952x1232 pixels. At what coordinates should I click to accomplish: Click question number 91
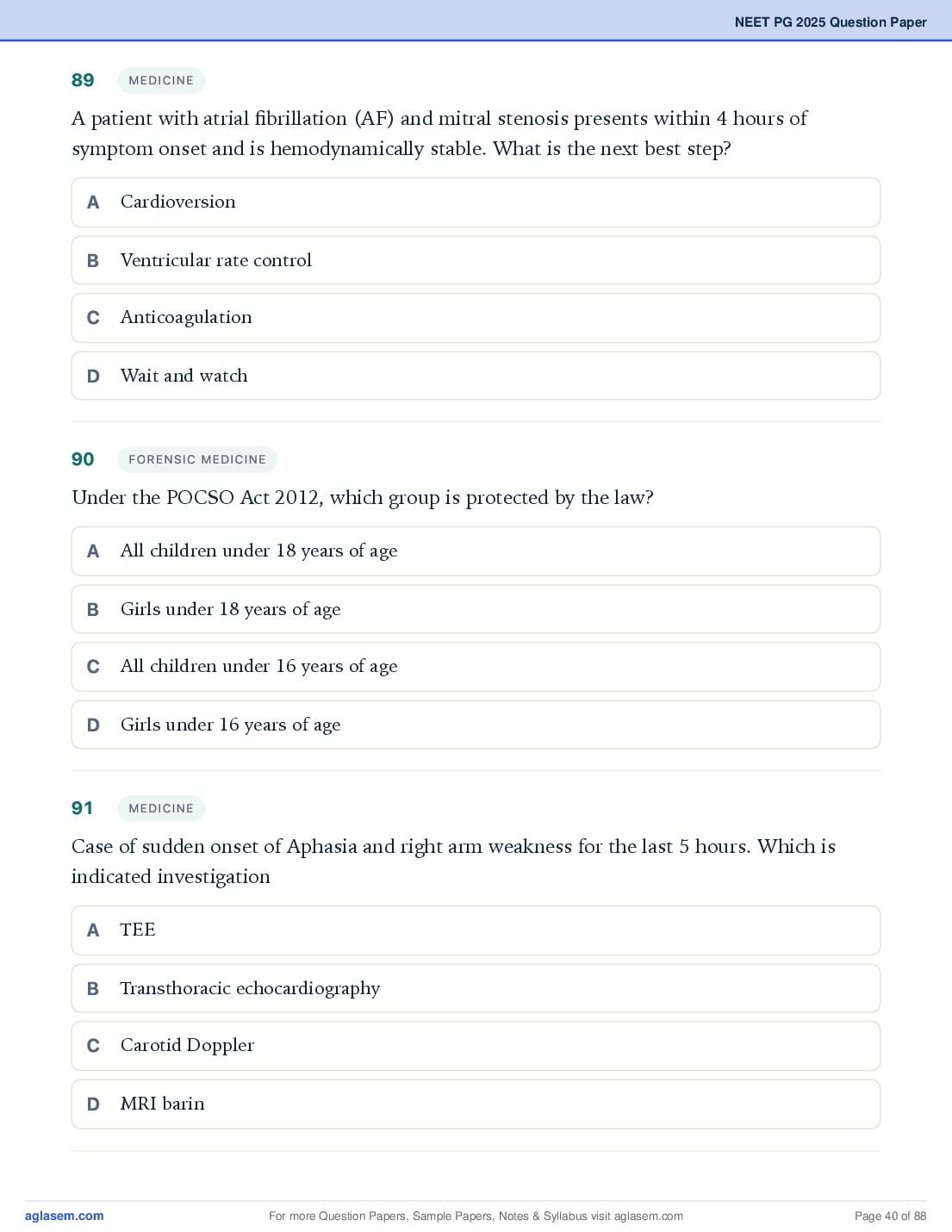point(82,808)
